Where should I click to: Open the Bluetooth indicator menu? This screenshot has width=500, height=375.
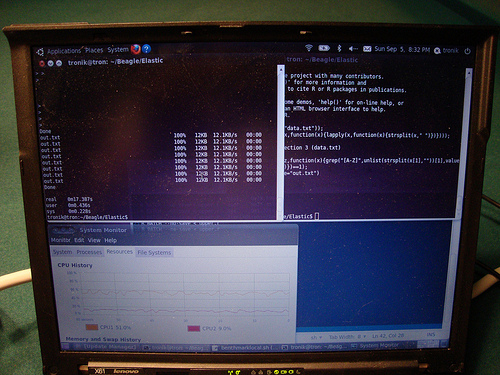click(x=339, y=48)
